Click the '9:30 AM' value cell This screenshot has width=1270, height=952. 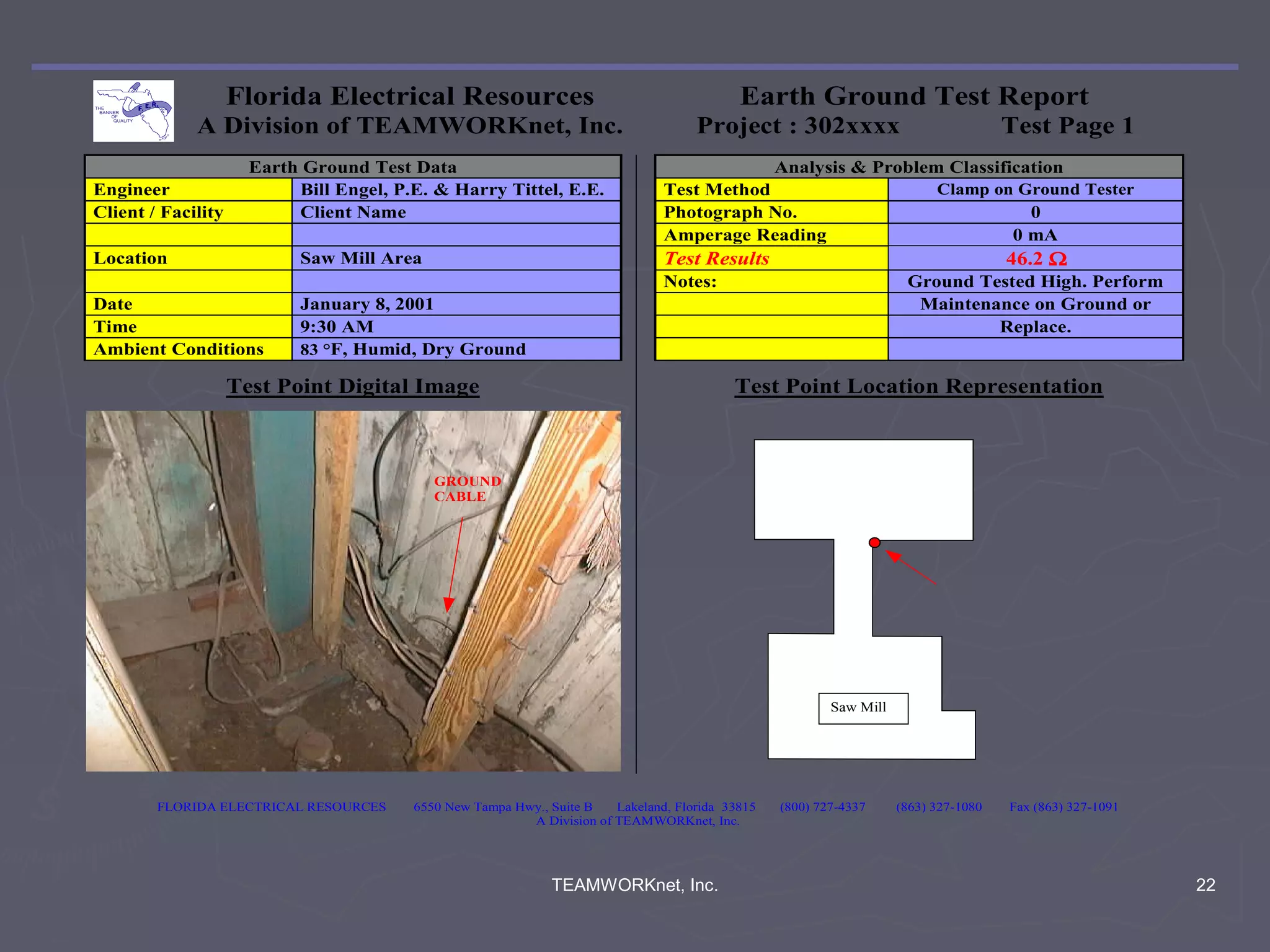click(456, 327)
